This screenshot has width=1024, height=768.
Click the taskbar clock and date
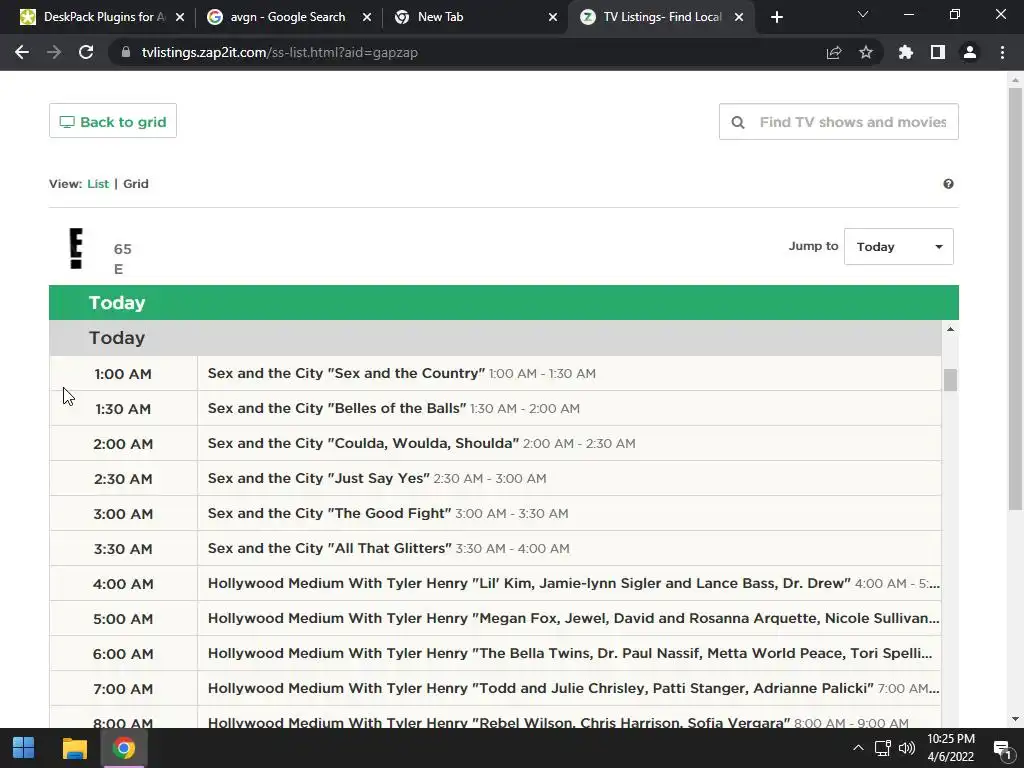[x=951, y=748]
